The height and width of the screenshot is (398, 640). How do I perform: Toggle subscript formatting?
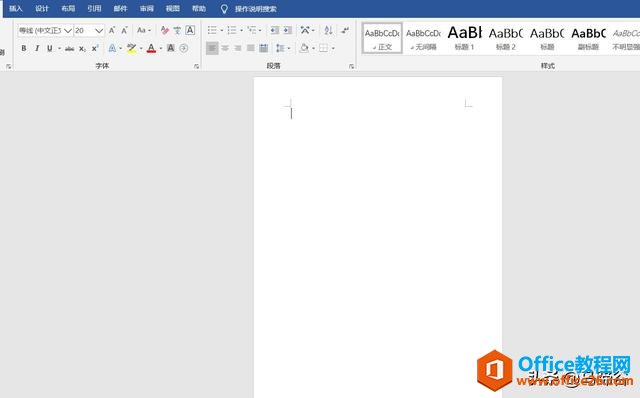pyautogui.click(x=82, y=49)
